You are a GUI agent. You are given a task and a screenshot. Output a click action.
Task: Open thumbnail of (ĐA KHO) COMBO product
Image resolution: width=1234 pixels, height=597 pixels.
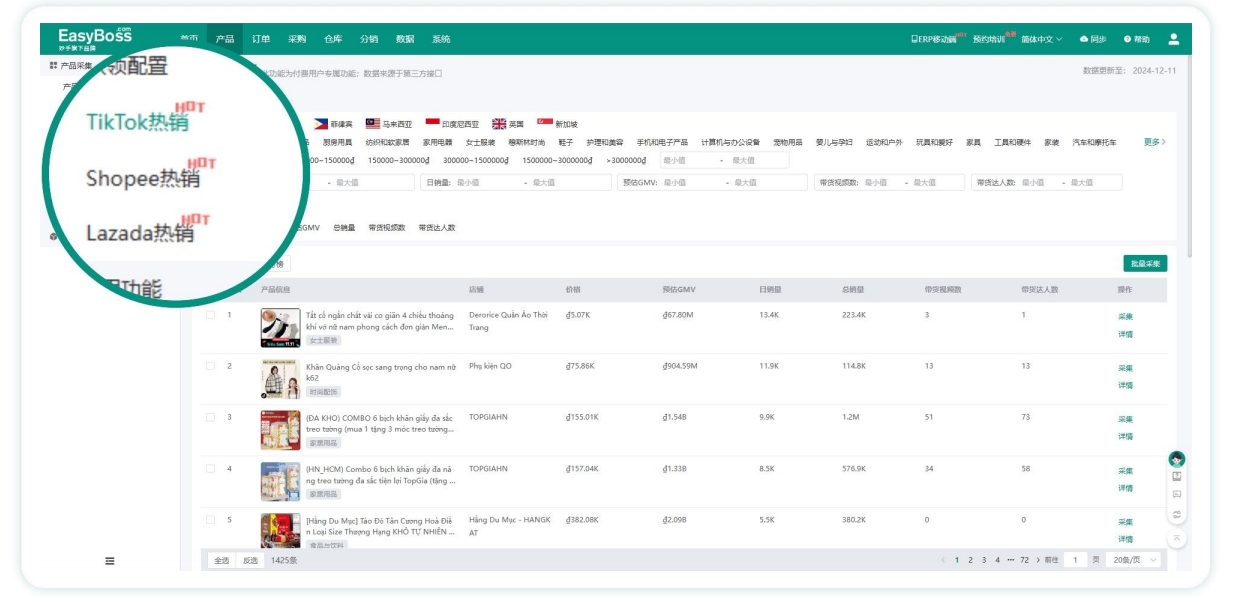click(280, 430)
